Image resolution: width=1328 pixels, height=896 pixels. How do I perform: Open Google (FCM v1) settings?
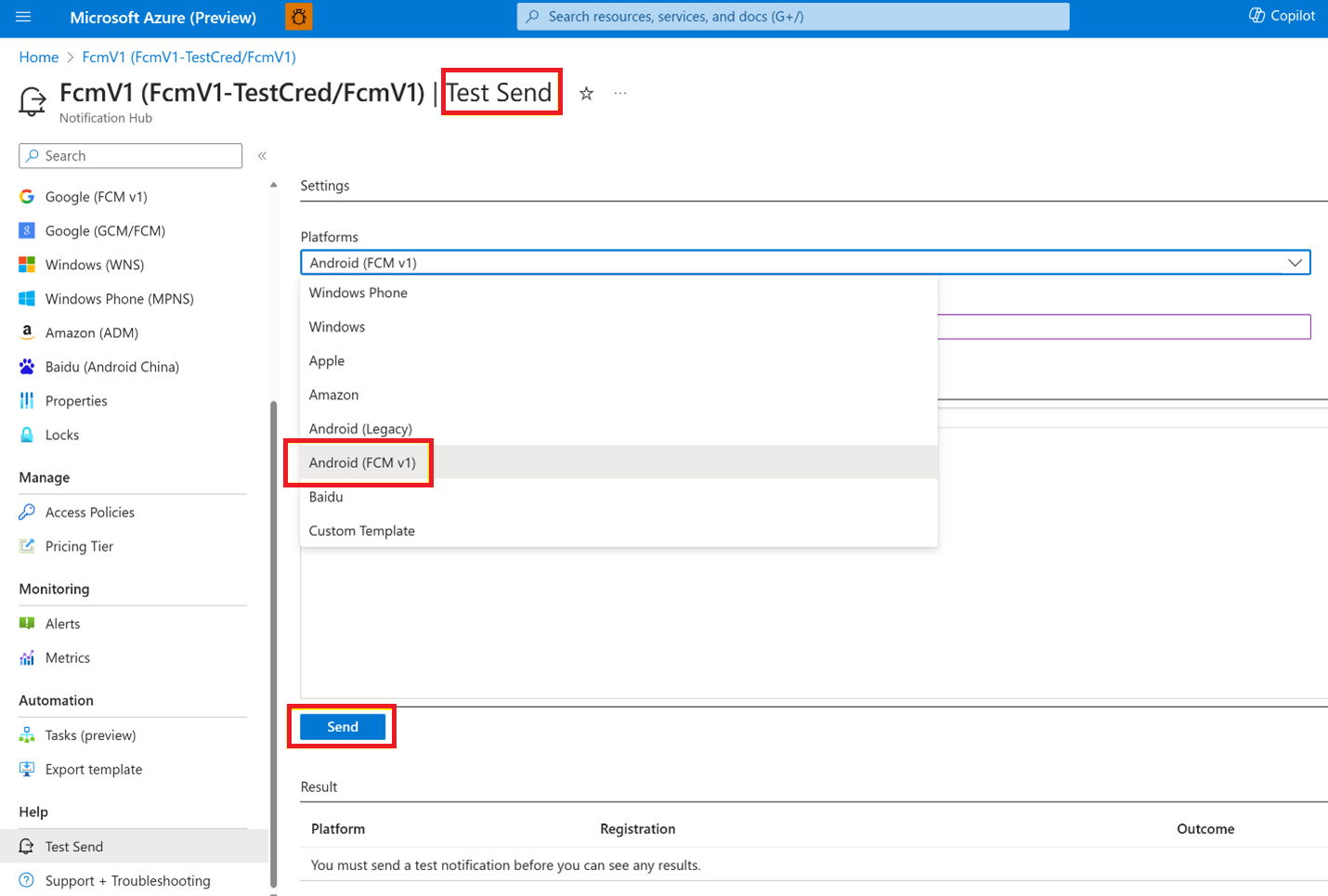97,197
